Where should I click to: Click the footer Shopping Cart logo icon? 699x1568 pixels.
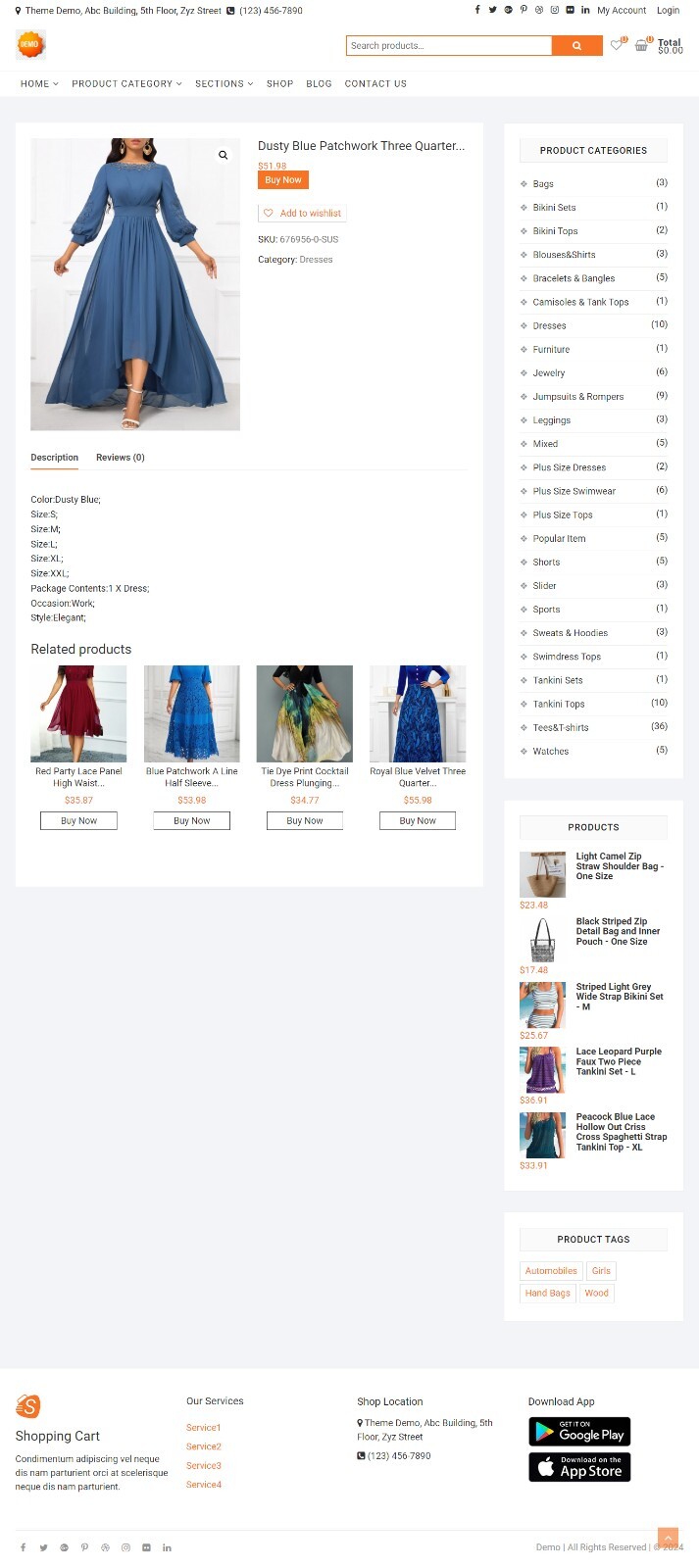[28, 1406]
